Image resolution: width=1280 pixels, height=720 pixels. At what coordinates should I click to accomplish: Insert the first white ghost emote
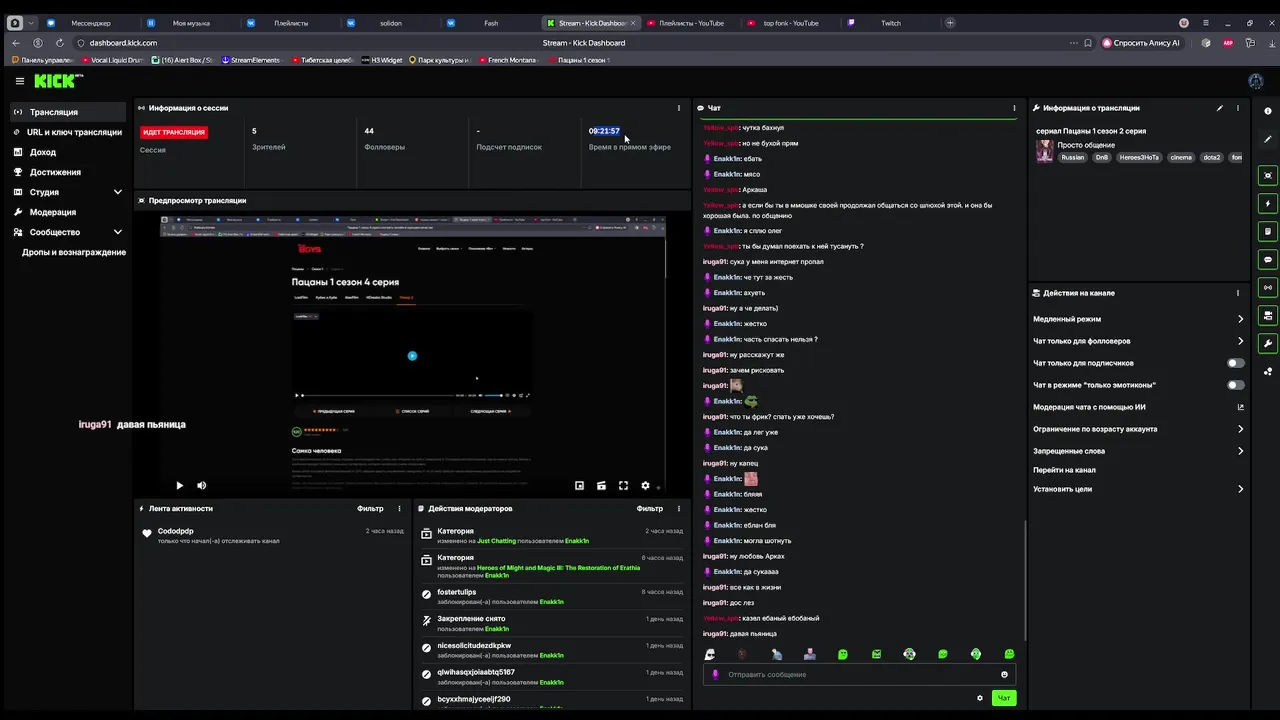(710, 654)
